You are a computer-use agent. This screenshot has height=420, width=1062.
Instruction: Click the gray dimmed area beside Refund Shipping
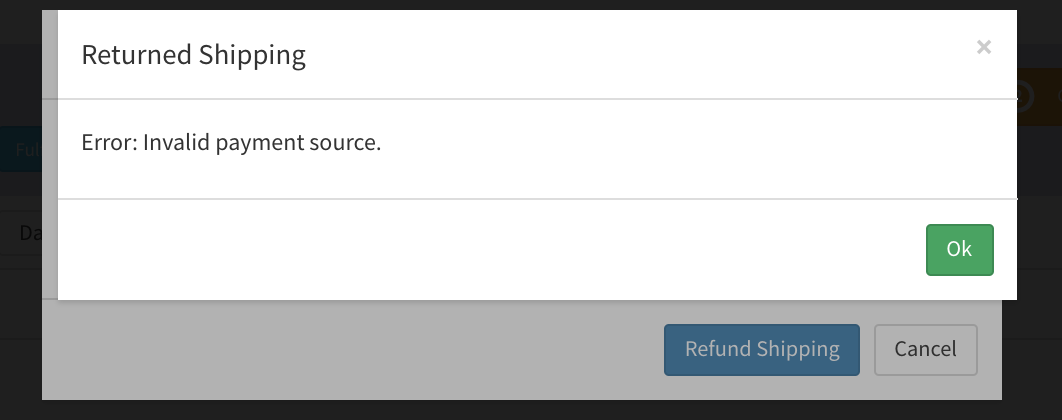click(x=352, y=350)
